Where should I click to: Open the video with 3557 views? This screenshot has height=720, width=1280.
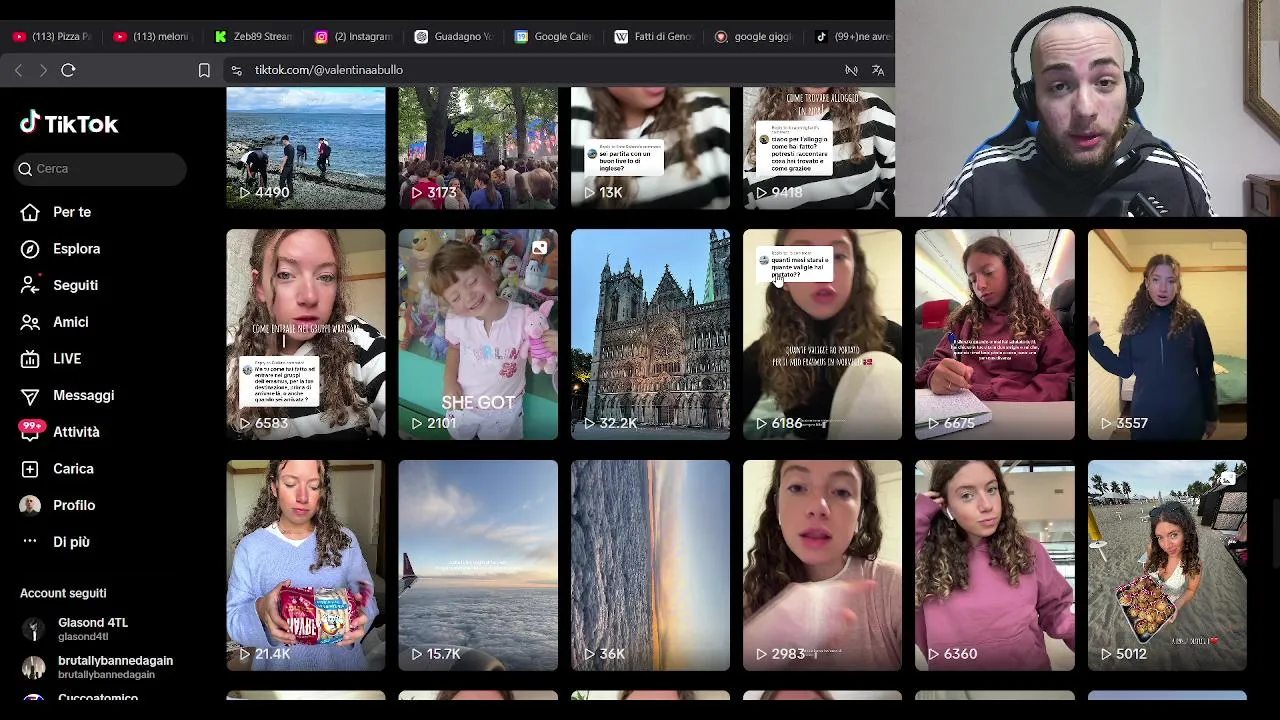tap(1167, 334)
